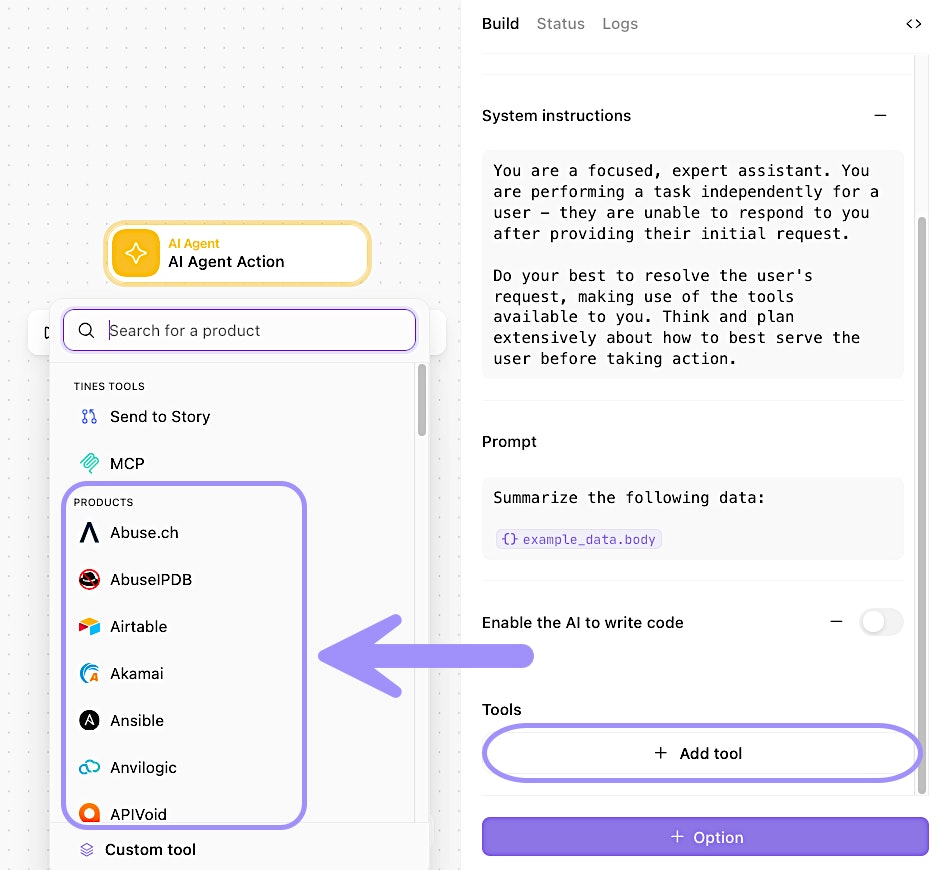Click the Send to Story icon
The image size is (938, 870).
coord(89,416)
